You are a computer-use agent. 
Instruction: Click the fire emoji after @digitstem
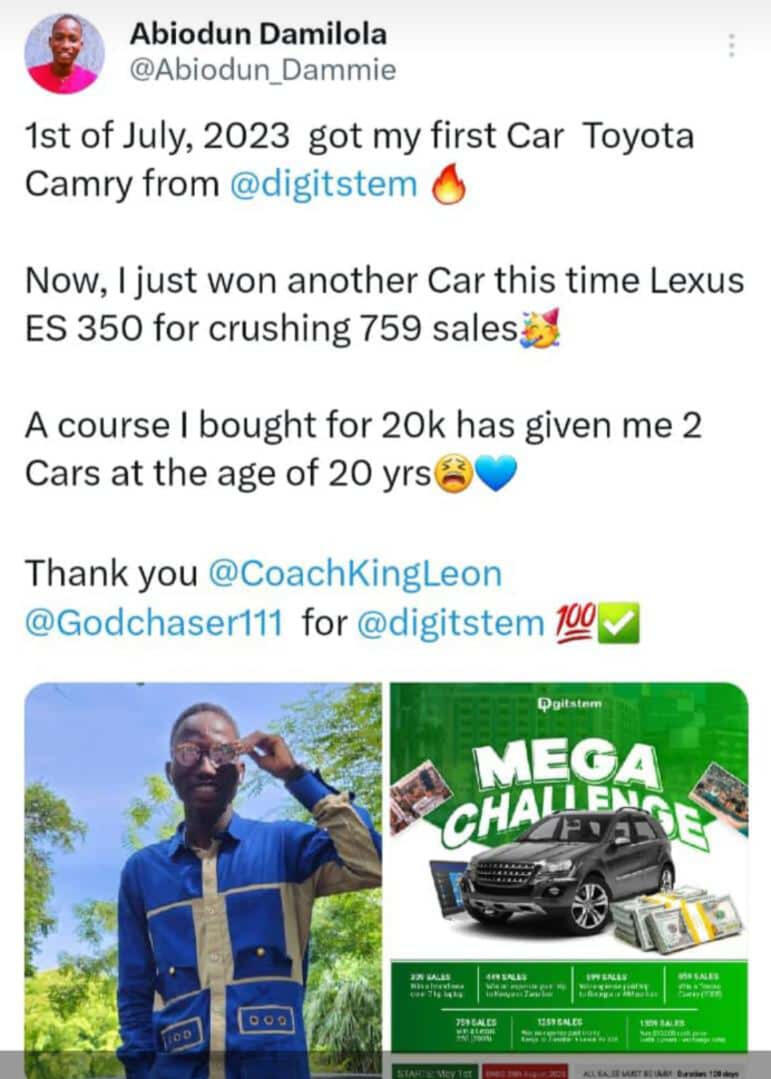[449, 184]
